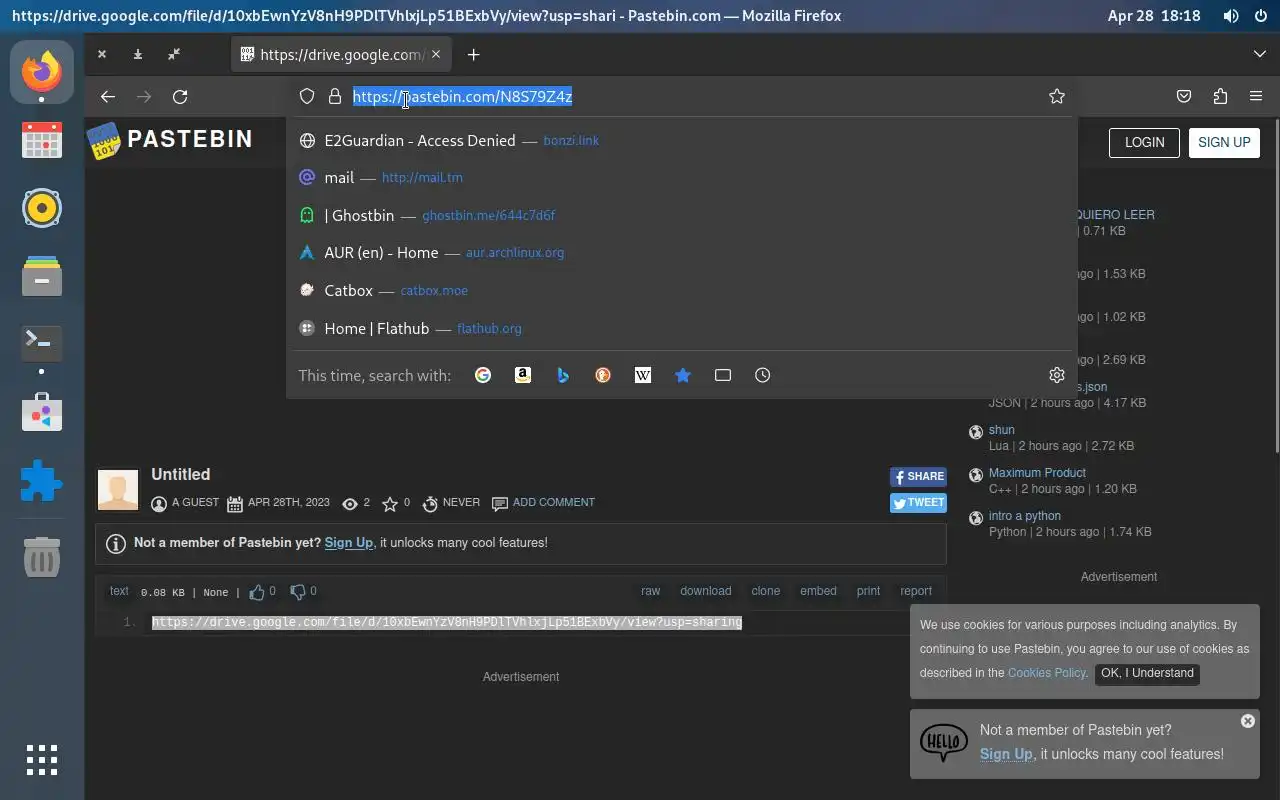1280x800 pixels.
Task: Report this paste
Action: coord(916,591)
